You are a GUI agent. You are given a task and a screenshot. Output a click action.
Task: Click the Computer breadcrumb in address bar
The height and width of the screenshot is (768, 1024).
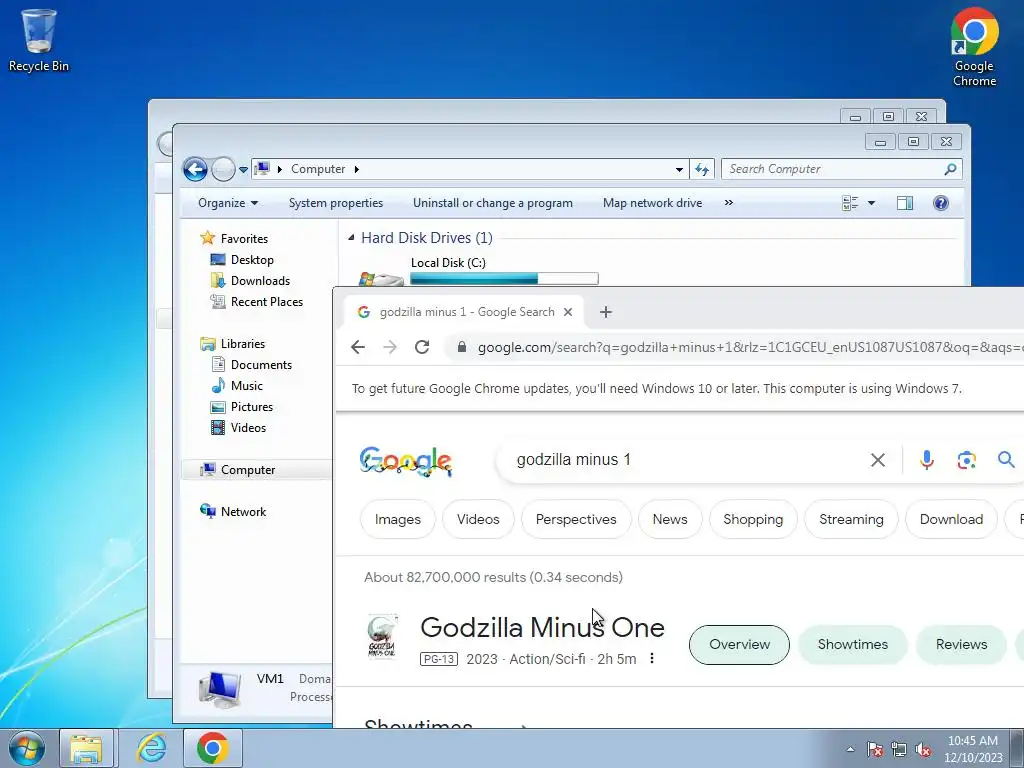point(317,169)
